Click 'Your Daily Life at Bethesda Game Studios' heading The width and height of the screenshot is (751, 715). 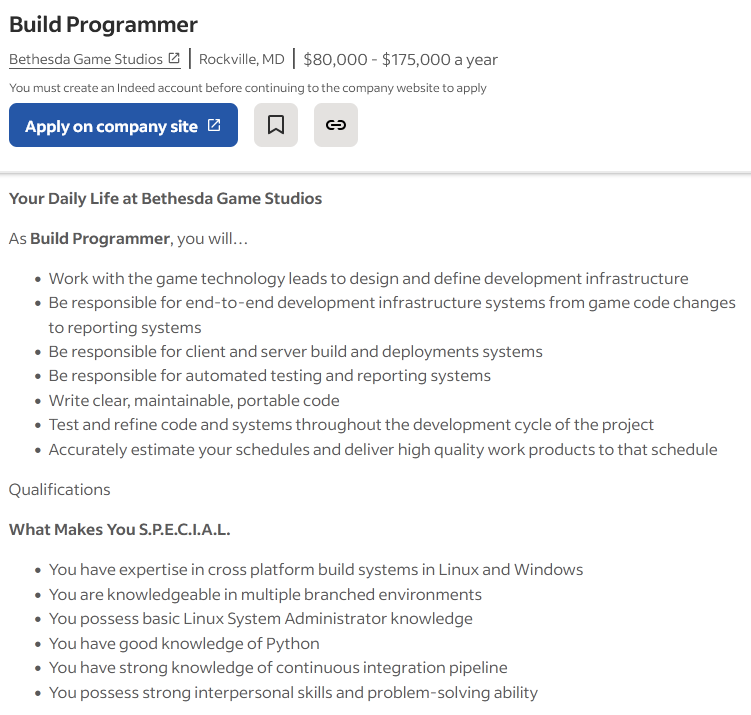[x=165, y=198]
